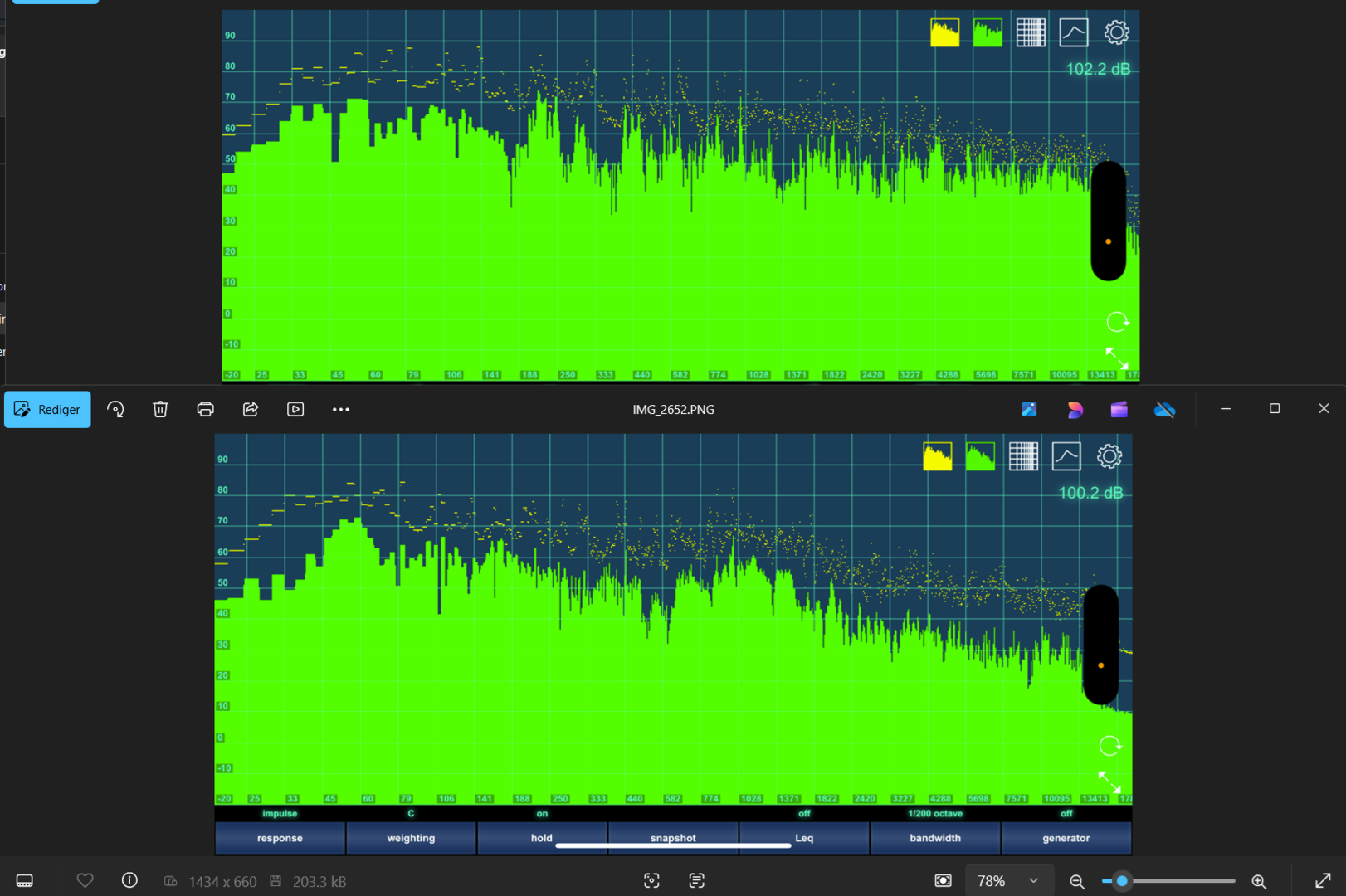Delete IMG_2652.PNG with the trash icon

point(161,409)
